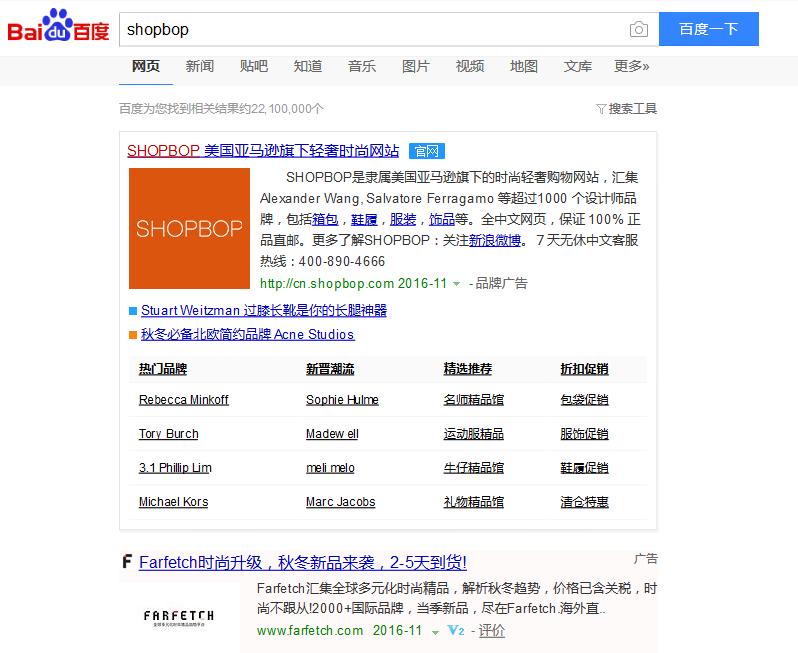This screenshot has width=798, height=653.
Task: Open the 清仓特惠 link
Action: point(584,502)
